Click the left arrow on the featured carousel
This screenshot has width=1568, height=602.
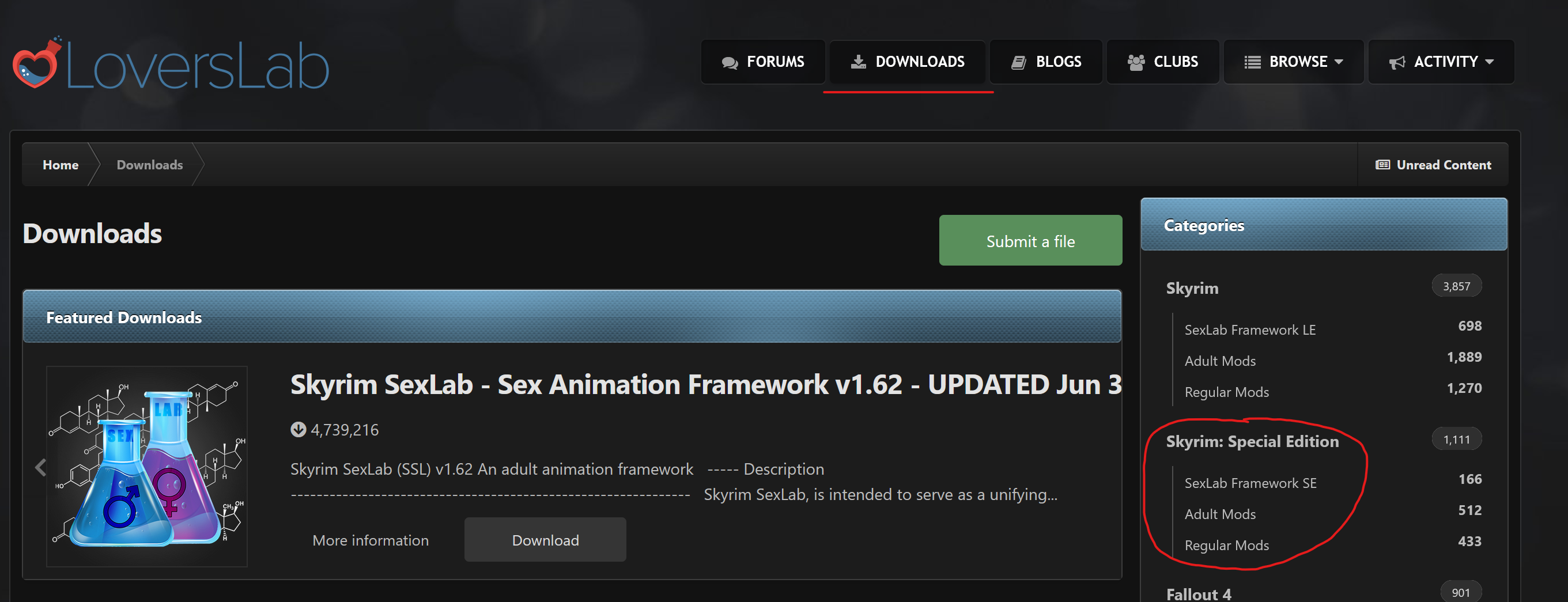pos(40,467)
